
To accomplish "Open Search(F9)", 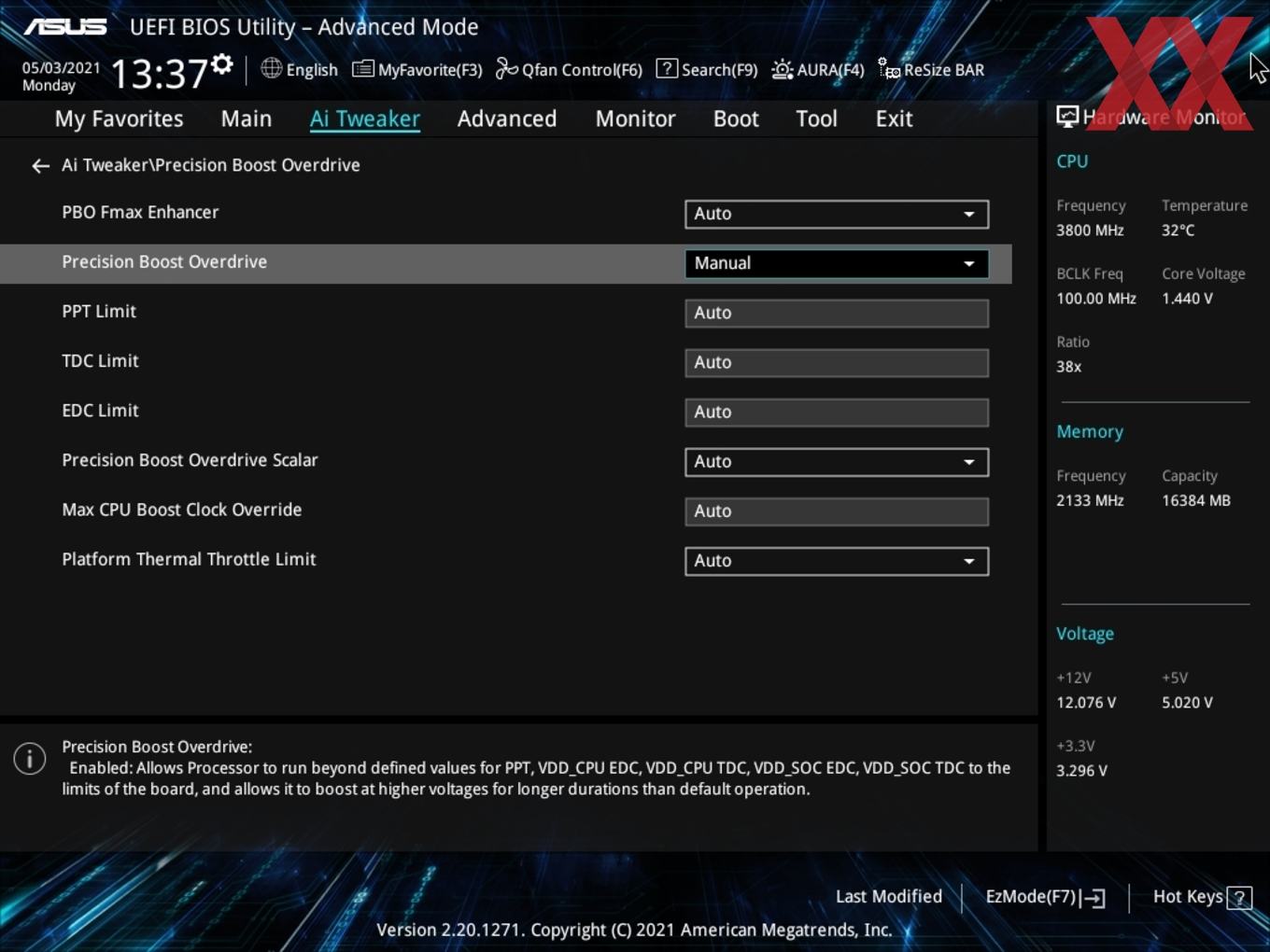I will click(x=707, y=69).
